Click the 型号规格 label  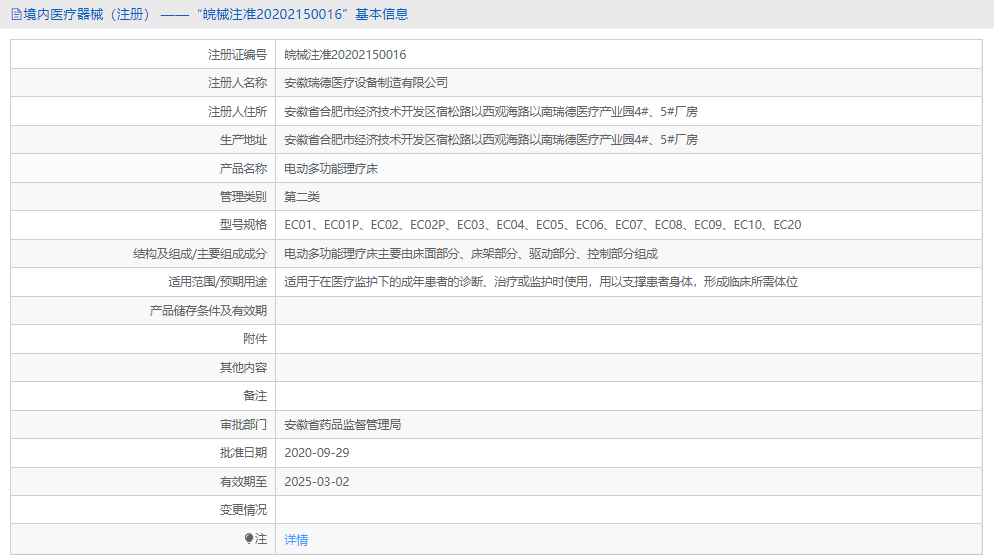[243, 225]
